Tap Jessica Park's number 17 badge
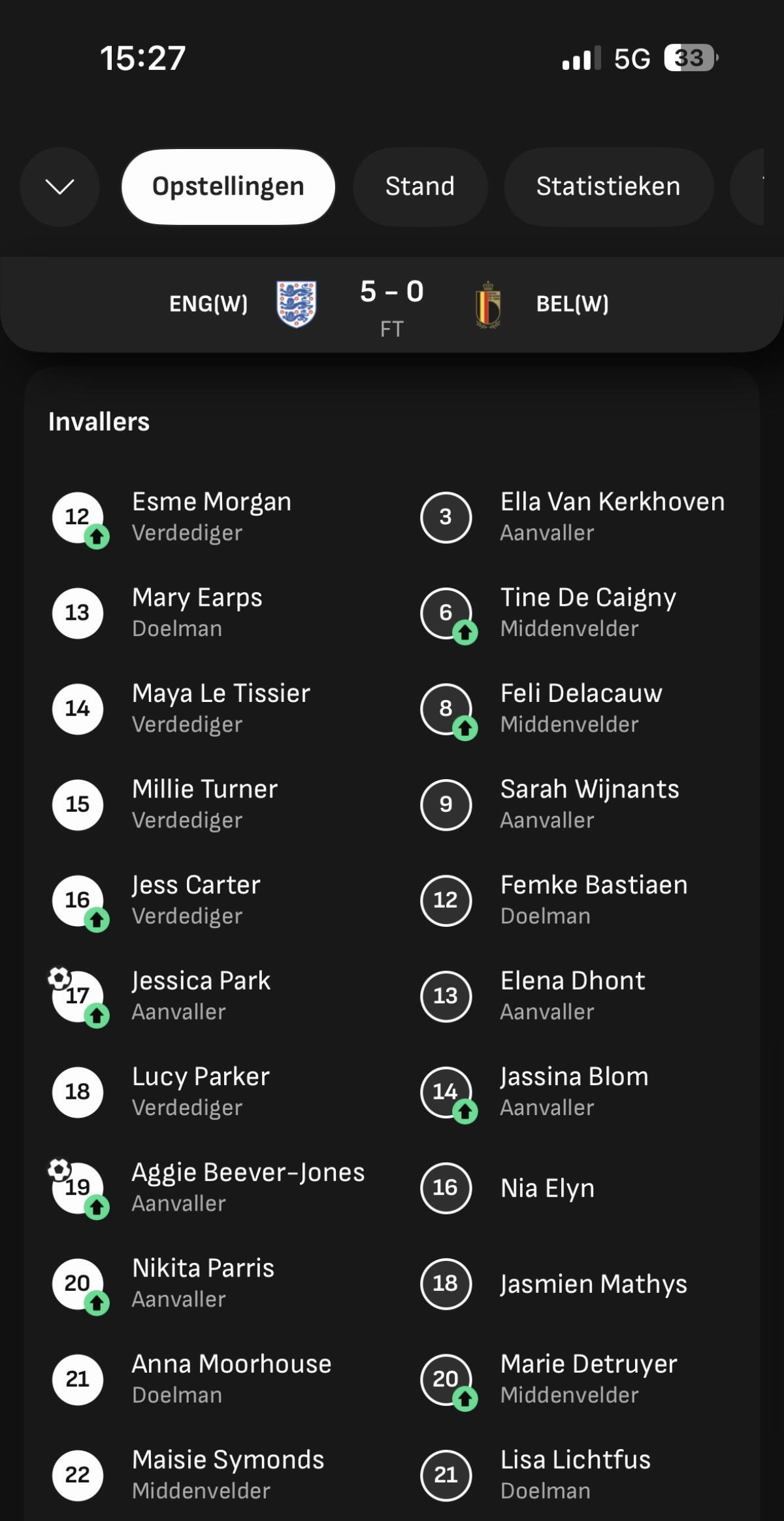The width and height of the screenshot is (784, 1521). [x=78, y=995]
